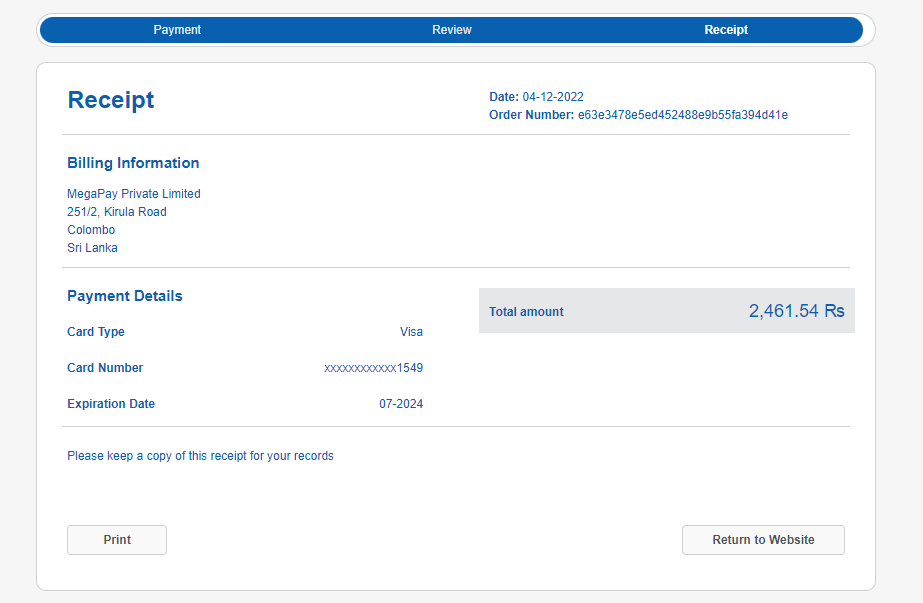Screen dimensions: 923x603
Task: Select the Payment step tab
Action: click(x=177, y=30)
